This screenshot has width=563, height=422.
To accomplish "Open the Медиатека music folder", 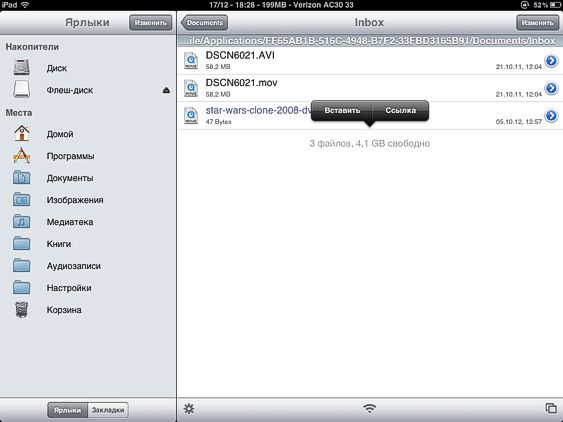I will pyautogui.click(x=22, y=222).
